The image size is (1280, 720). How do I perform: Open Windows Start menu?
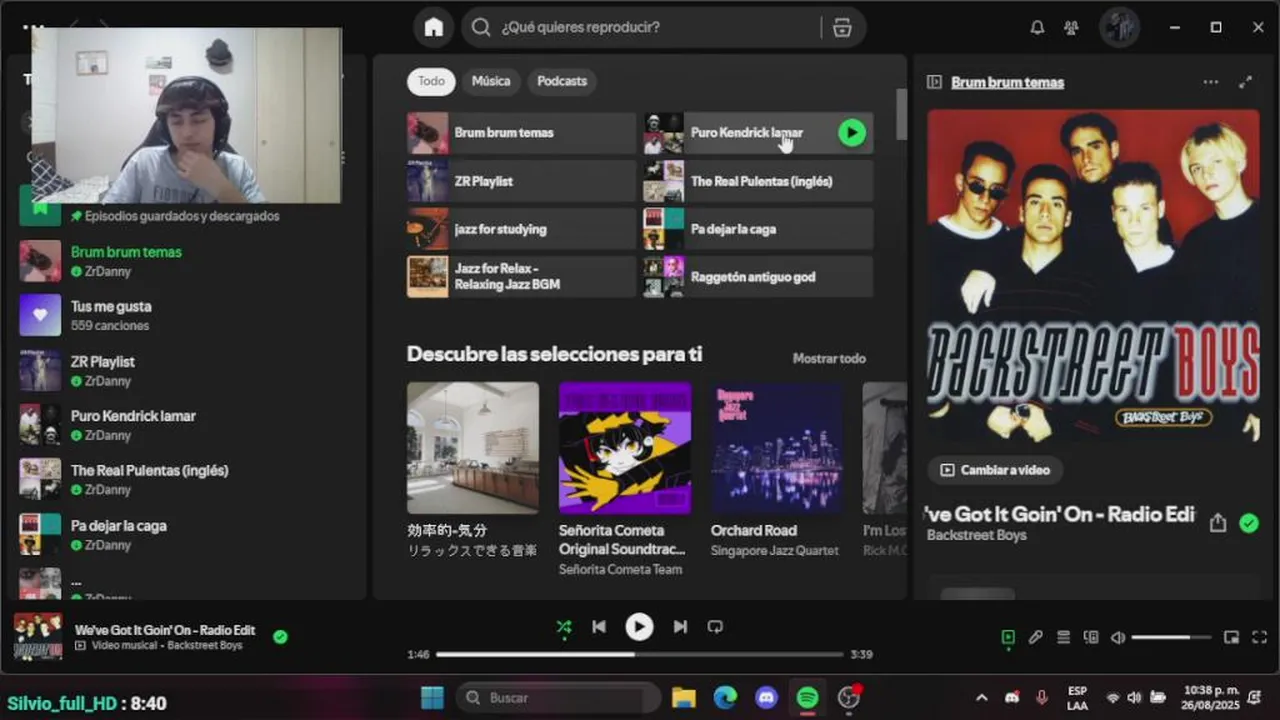[x=432, y=697]
